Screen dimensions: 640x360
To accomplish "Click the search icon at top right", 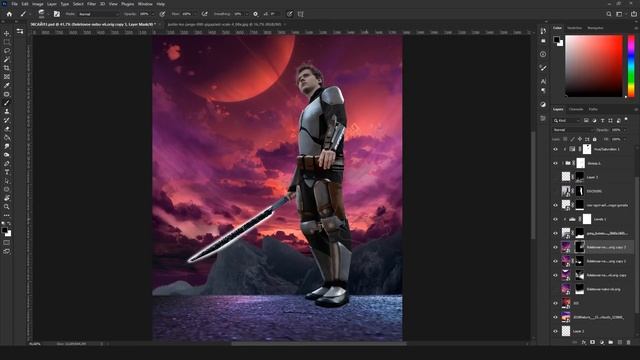I will tap(609, 14).
